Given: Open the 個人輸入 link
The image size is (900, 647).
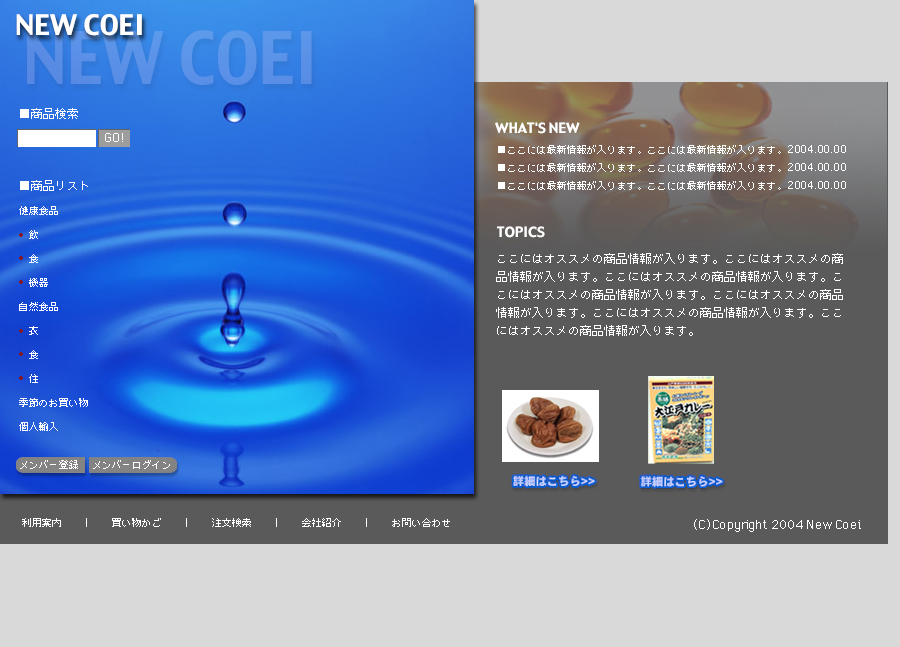Looking at the screenshot, I should pos(38,427).
